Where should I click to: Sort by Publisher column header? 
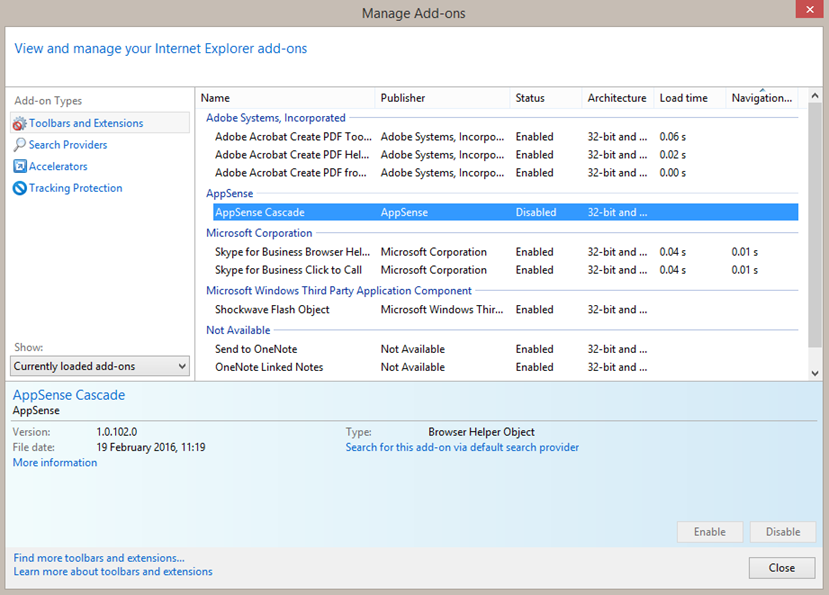coord(402,98)
